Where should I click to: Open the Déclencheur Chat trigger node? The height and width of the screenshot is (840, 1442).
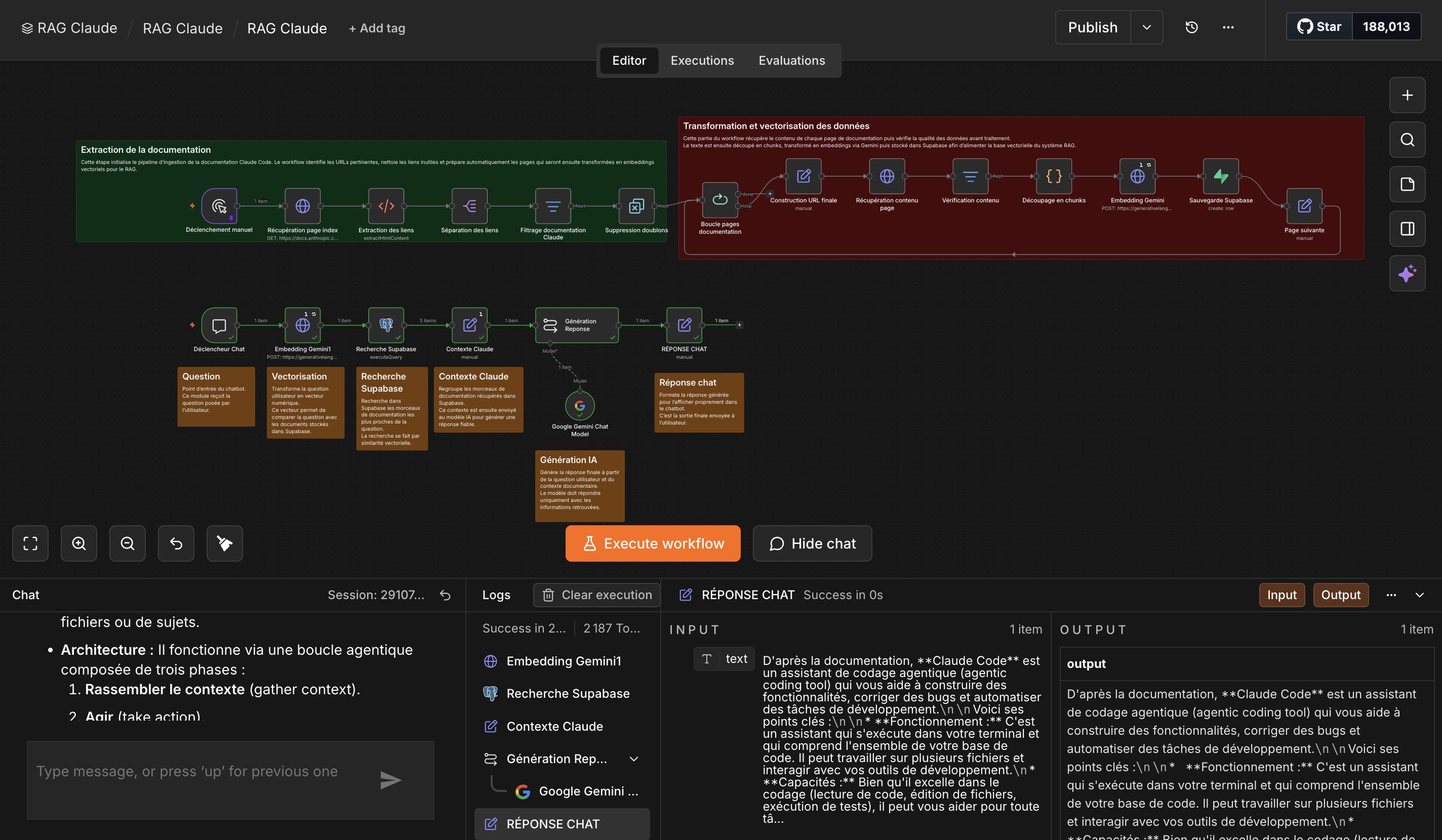219,325
